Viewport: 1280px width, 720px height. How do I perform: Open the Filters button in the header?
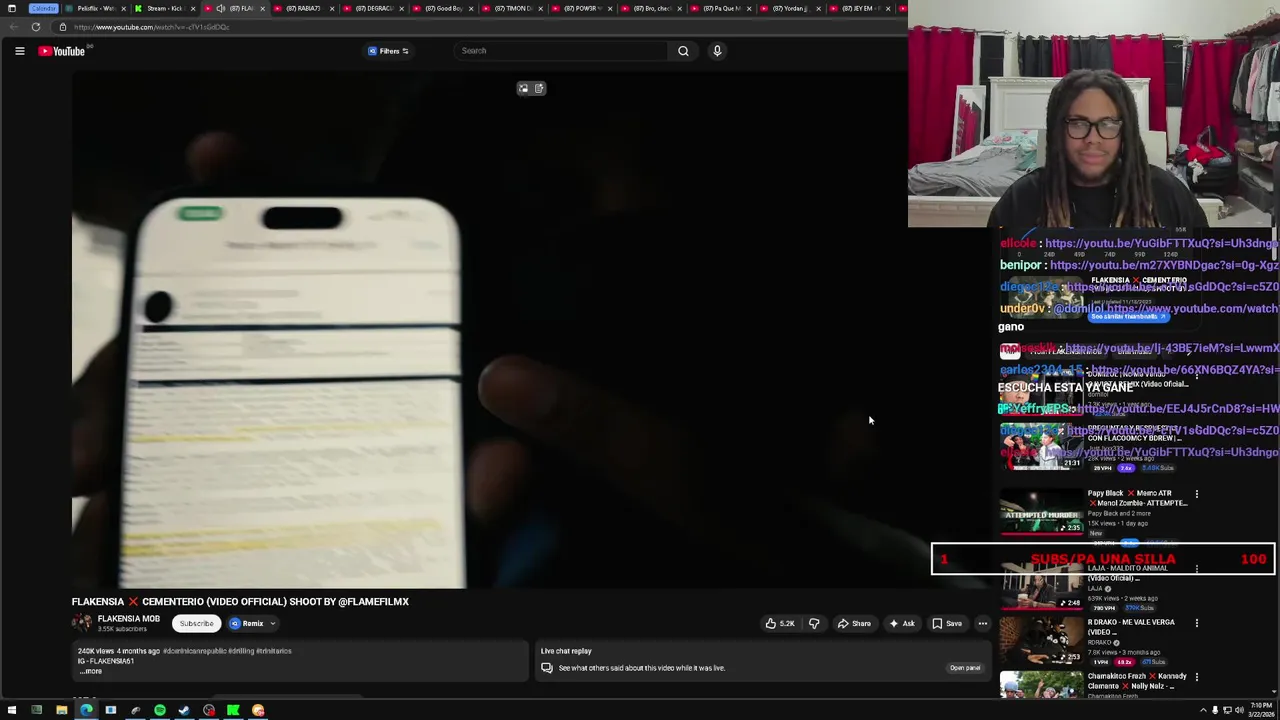388,51
